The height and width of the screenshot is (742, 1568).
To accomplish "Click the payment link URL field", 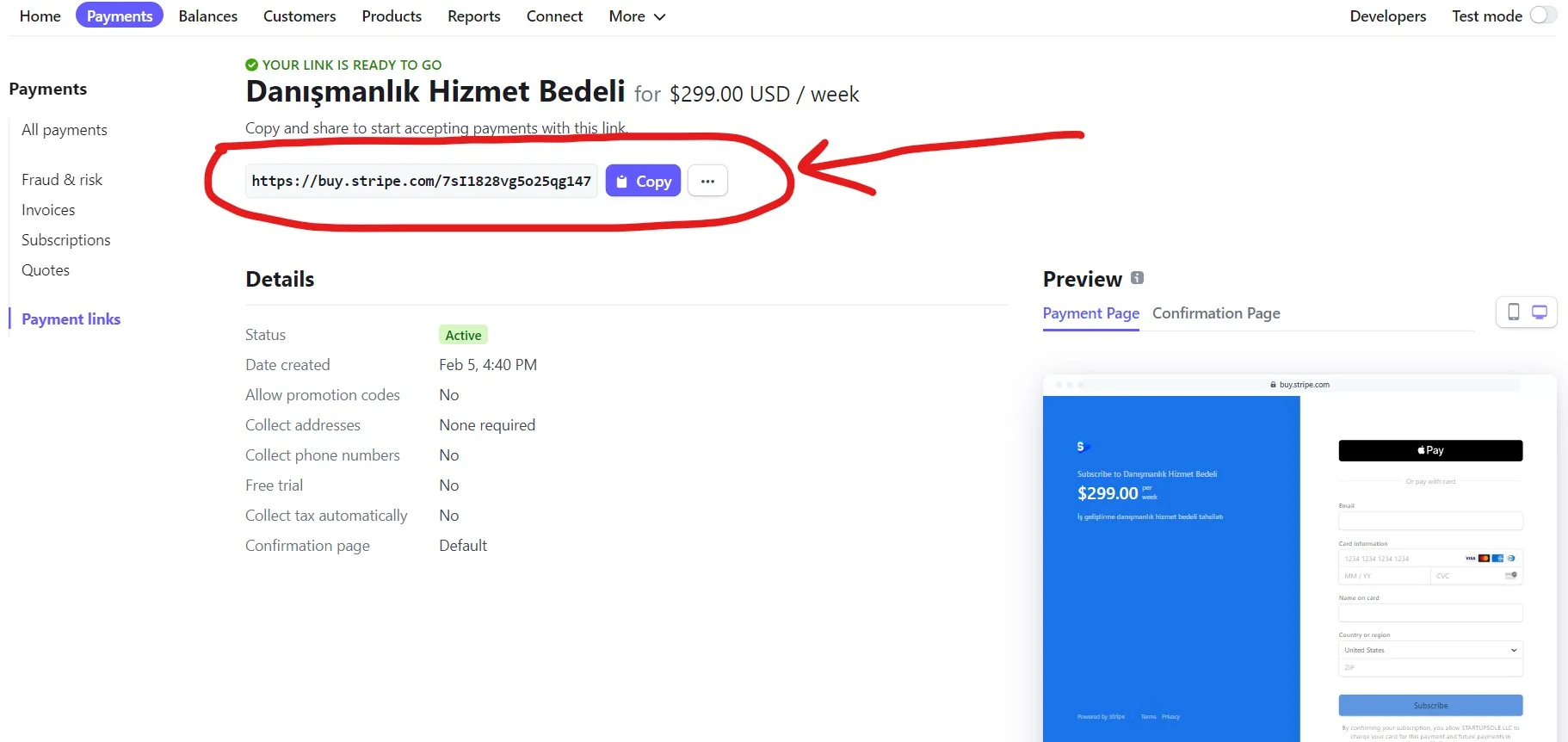I will point(421,181).
